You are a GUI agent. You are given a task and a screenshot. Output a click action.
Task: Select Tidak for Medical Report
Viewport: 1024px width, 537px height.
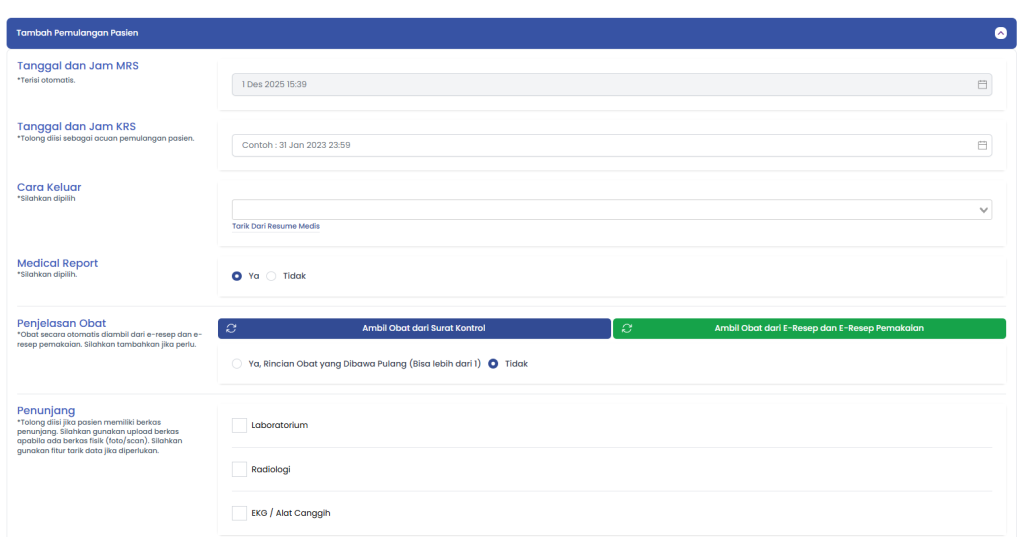(x=271, y=276)
